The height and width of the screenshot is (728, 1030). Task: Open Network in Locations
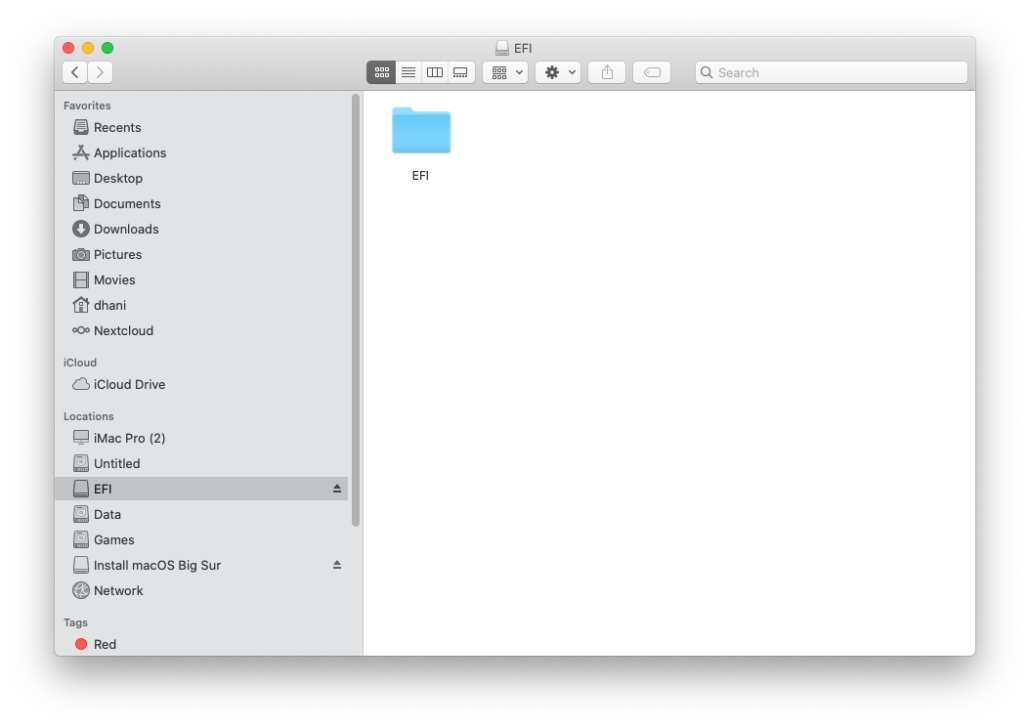(x=118, y=591)
